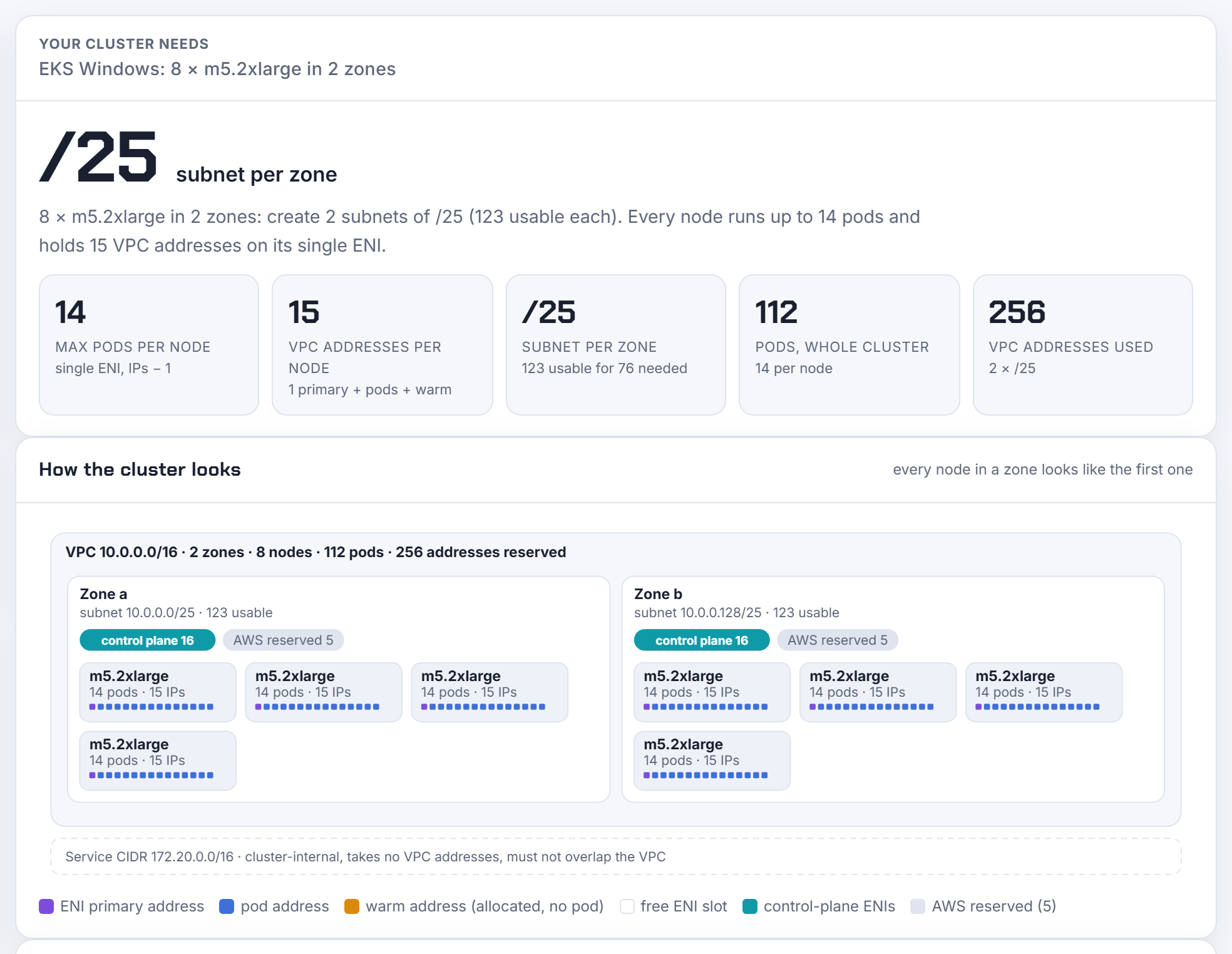Click the empty free ENI slot legend swatch
This screenshot has width=1232, height=954.
click(627, 906)
